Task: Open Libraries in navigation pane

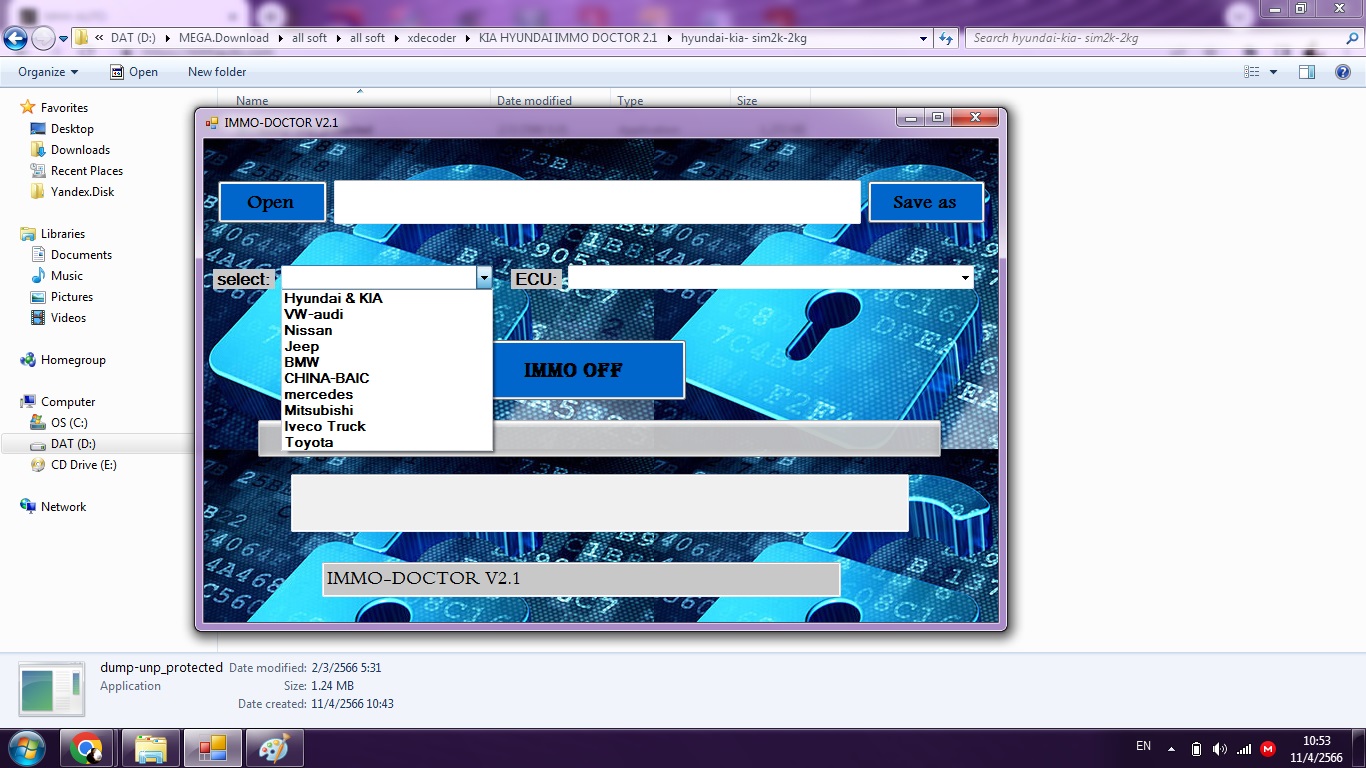Action: coord(62,234)
